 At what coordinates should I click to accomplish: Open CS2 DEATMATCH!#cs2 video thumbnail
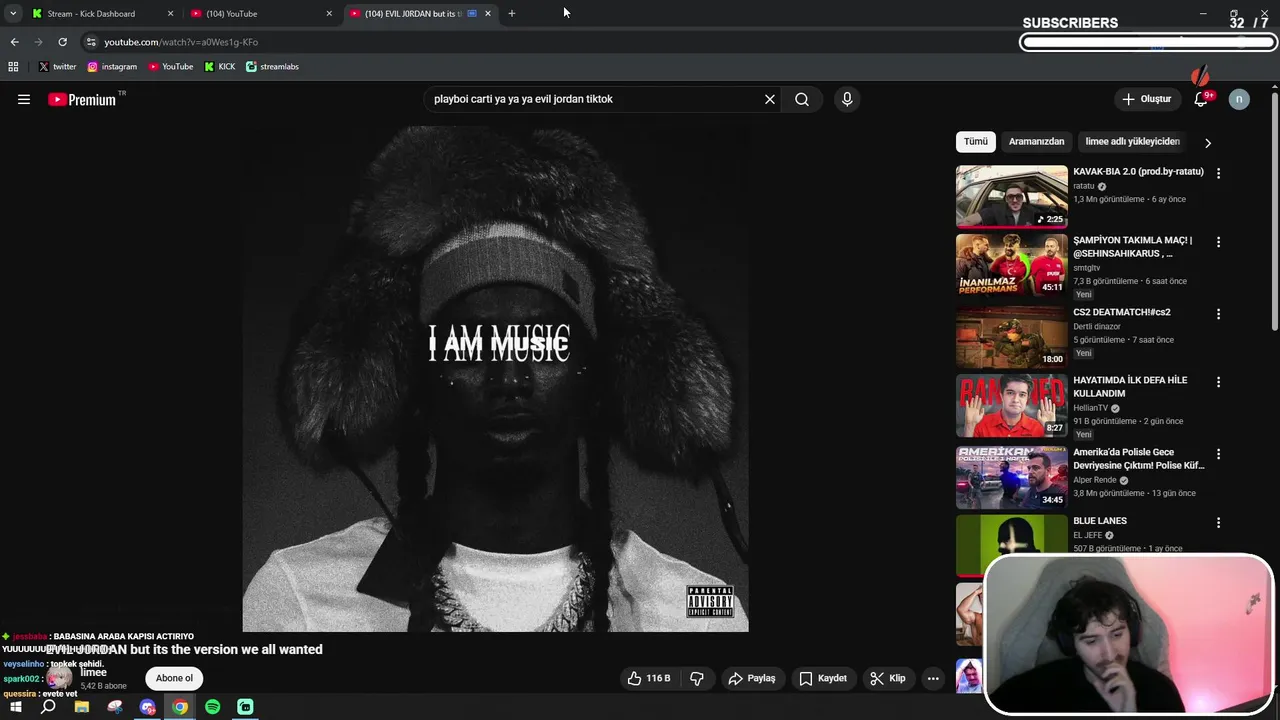tap(1011, 337)
